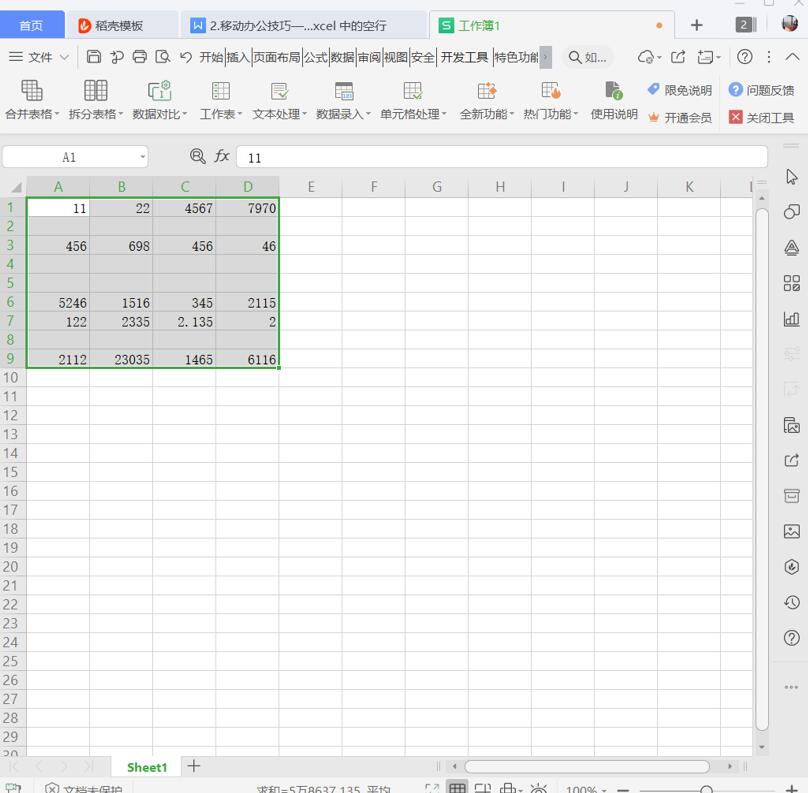Viewport: 808px width, 793px height.
Task: Click the 拆分表格 (split tables) icon
Action: click(x=95, y=91)
